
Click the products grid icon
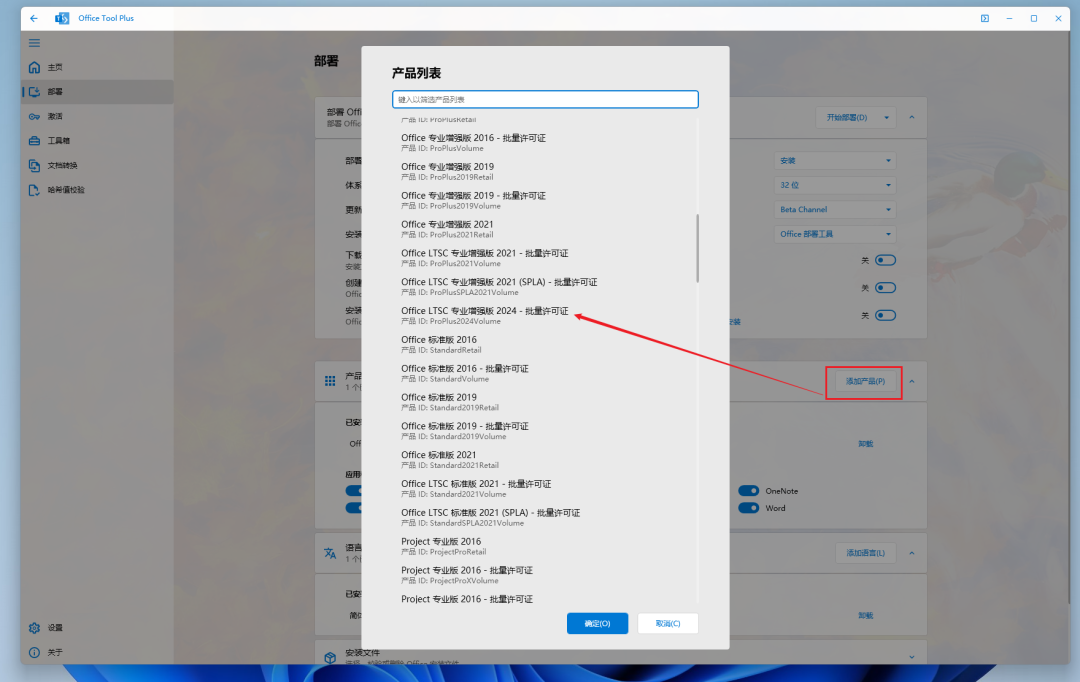click(x=330, y=381)
